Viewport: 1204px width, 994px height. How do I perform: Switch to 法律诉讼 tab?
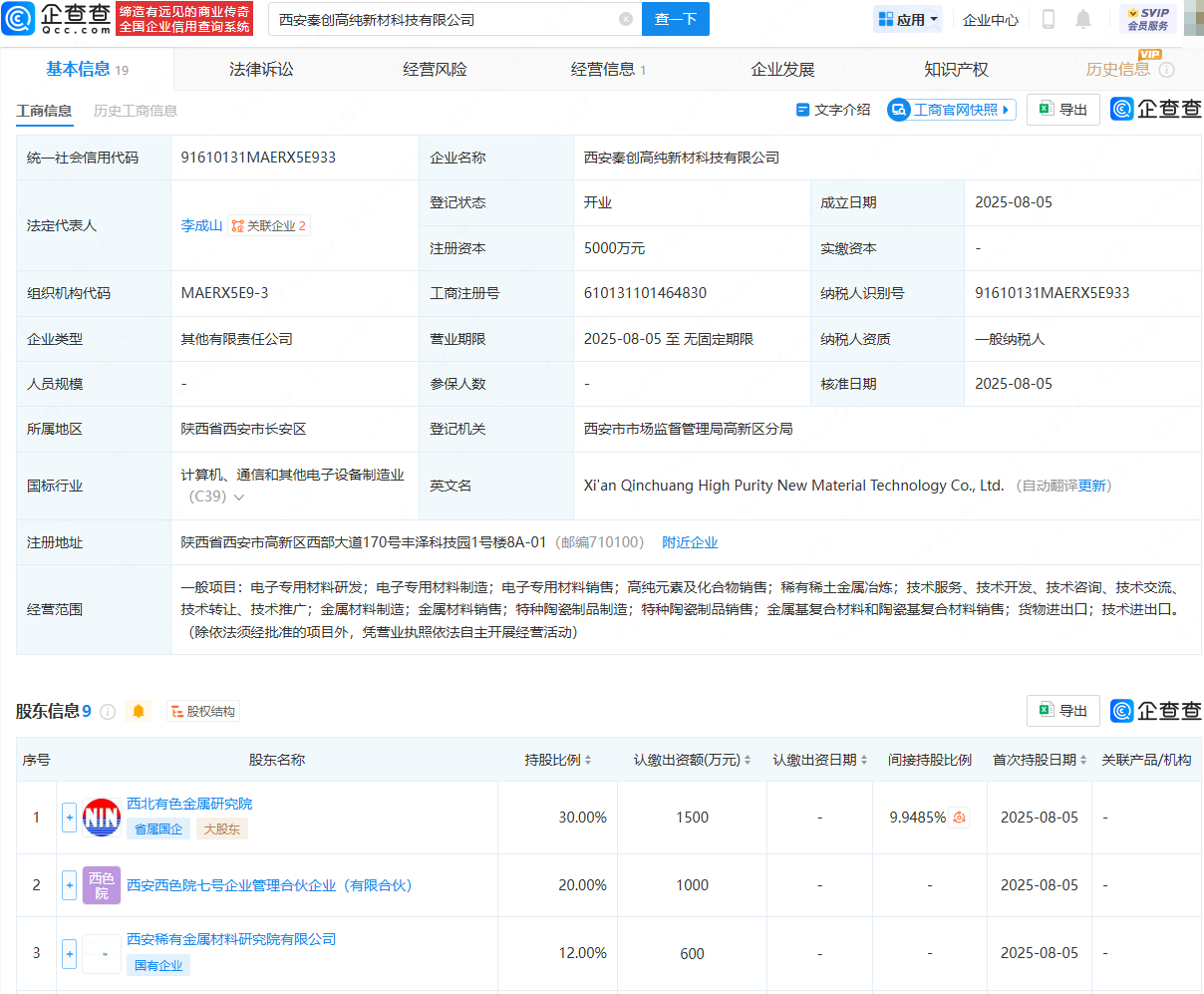261,70
